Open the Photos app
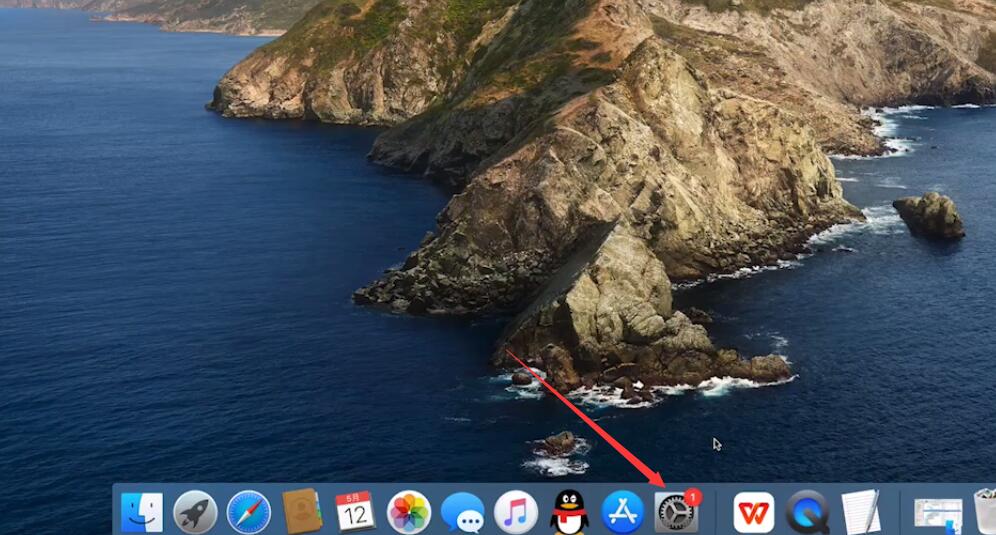Image resolution: width=996 pixels, height=535 pixels. (x=408, y=512)
